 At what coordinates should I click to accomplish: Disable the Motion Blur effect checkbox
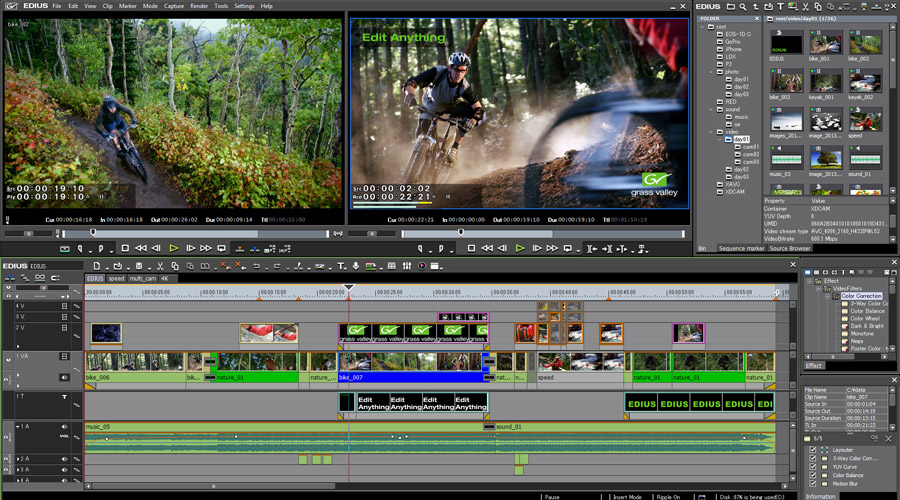point(813,483)
